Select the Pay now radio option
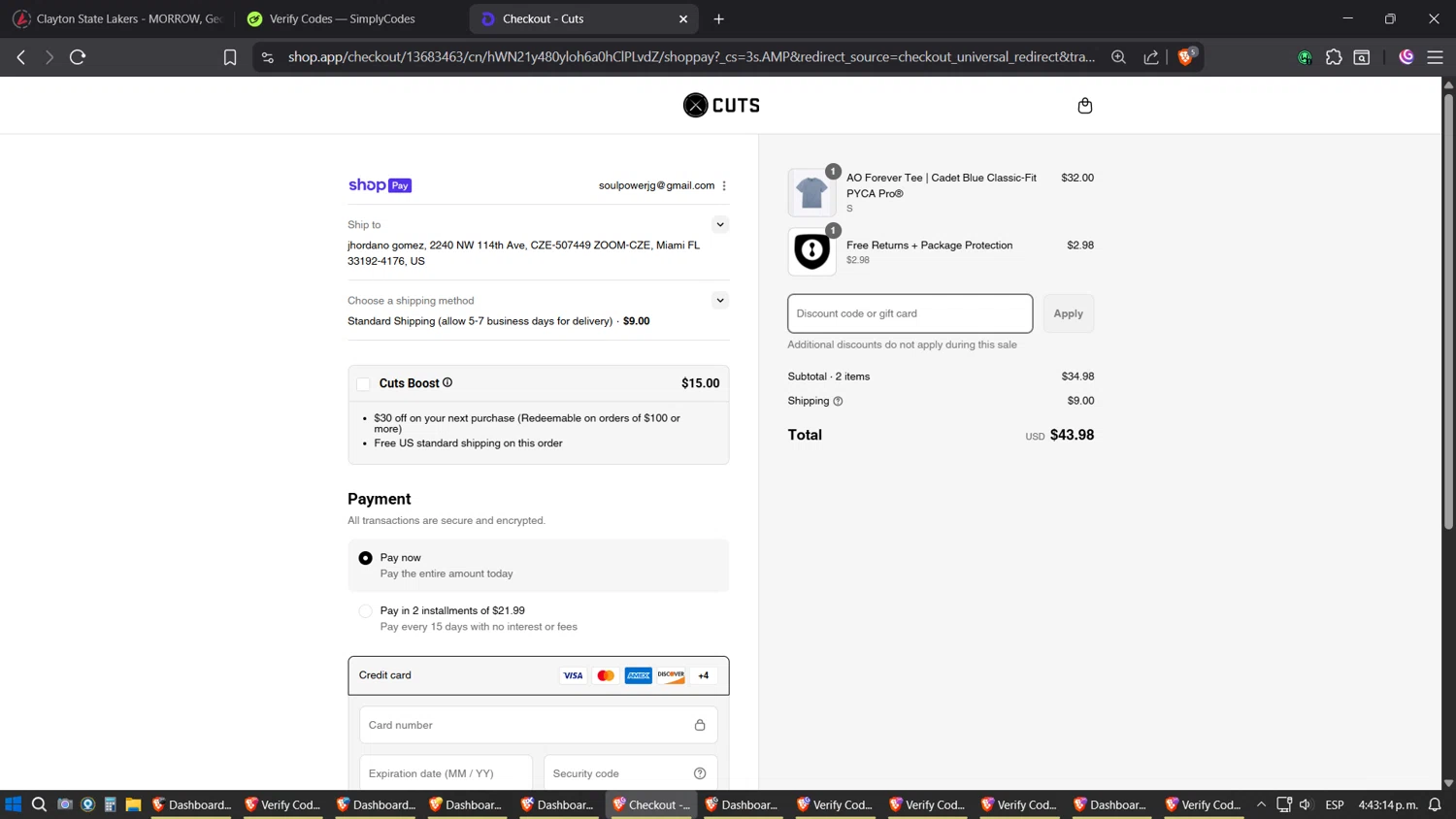The image size is (1456, 819). (x=365, y=558)
